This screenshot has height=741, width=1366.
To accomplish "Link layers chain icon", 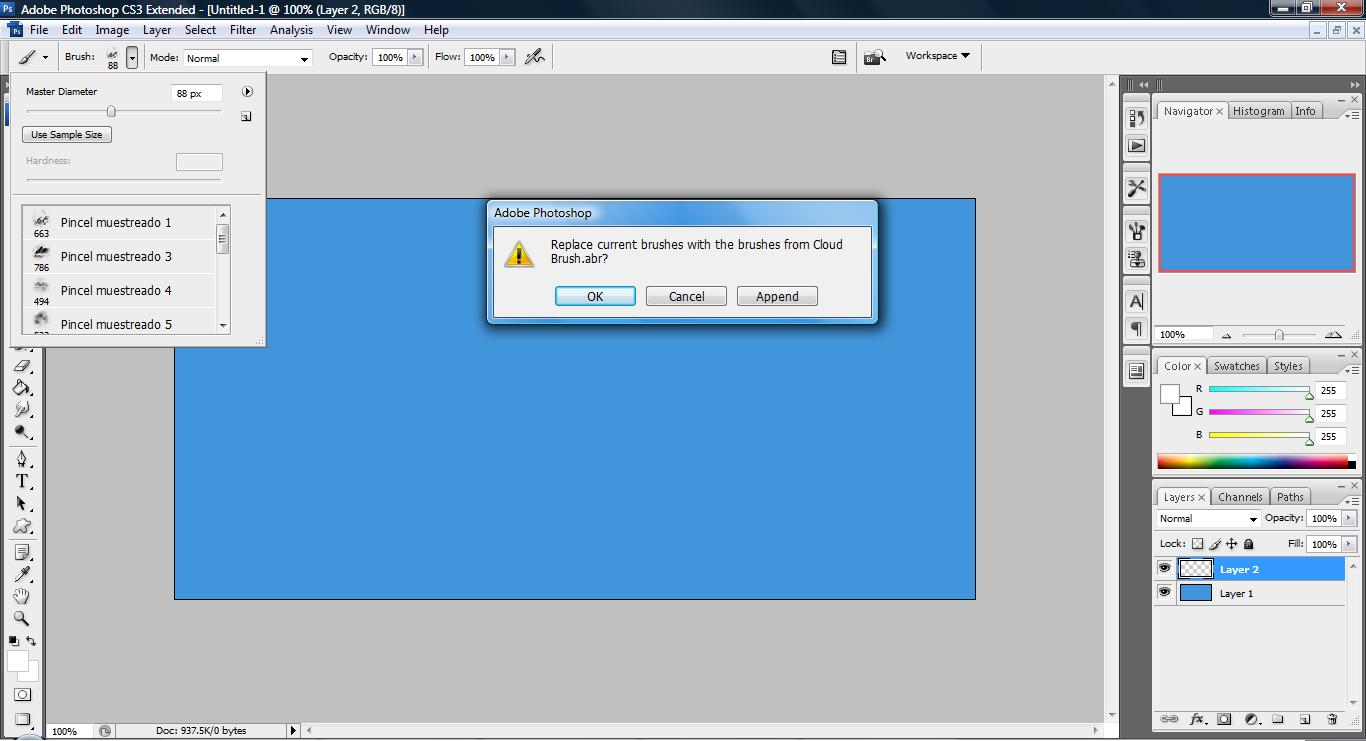I will (x=1168, y=719).
